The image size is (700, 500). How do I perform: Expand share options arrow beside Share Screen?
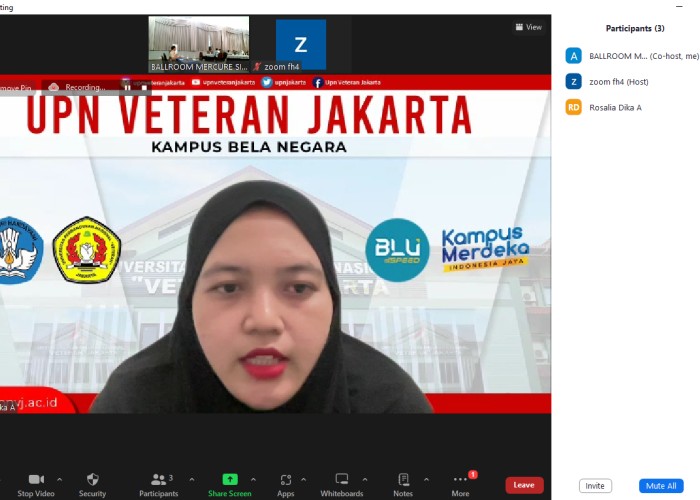tap(253, 479)
